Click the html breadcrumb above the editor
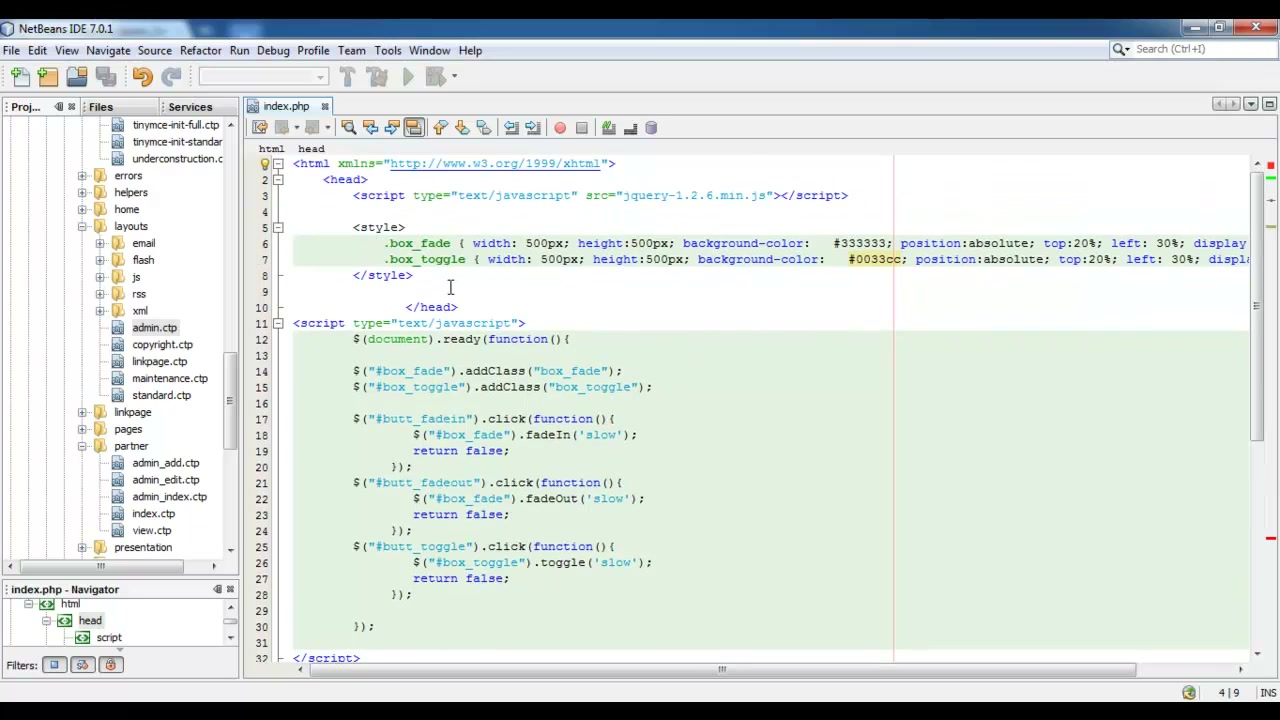This screenshot has height=720, width=1280. click(x=271, y=148)
